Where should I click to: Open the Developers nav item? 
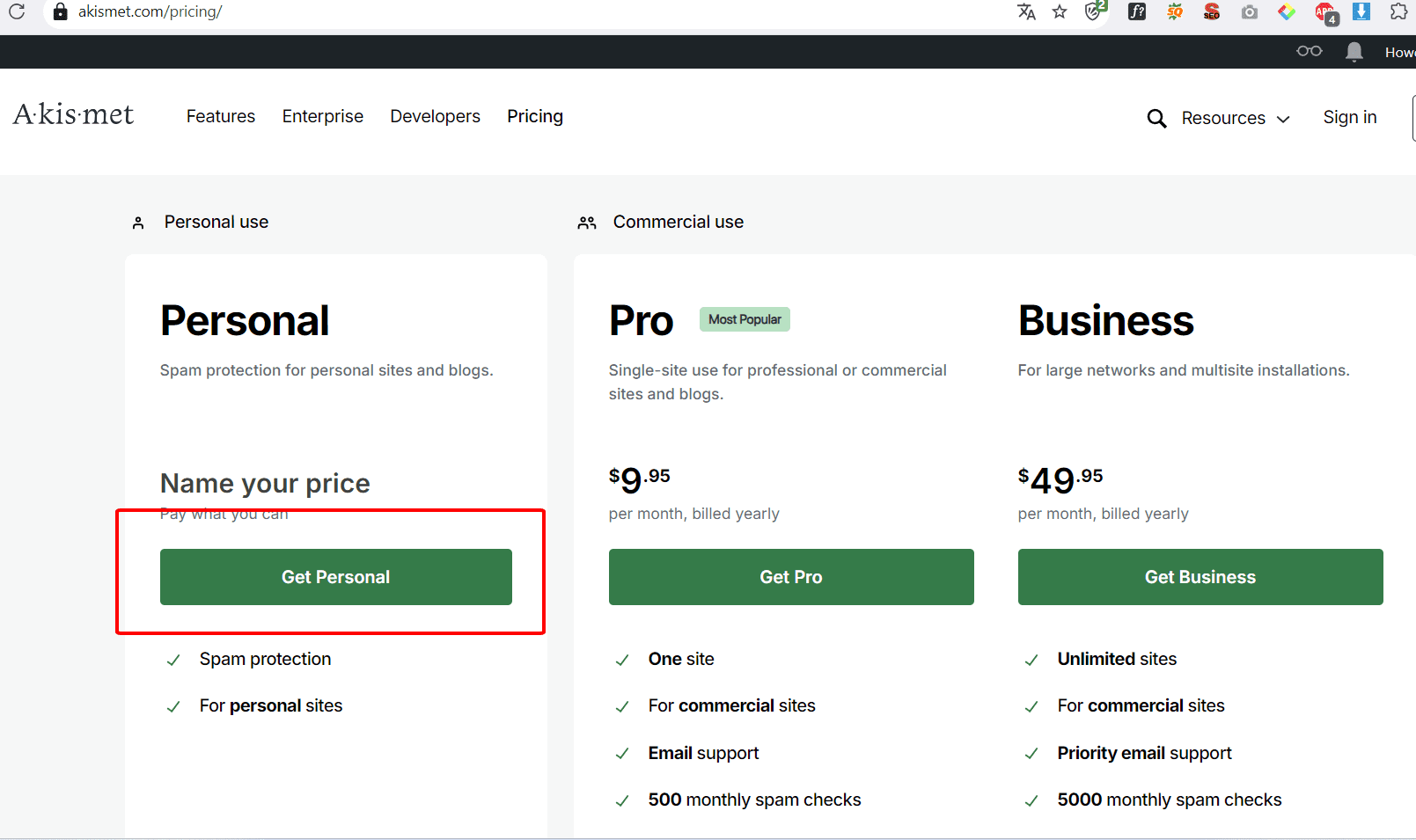[436, 116]
